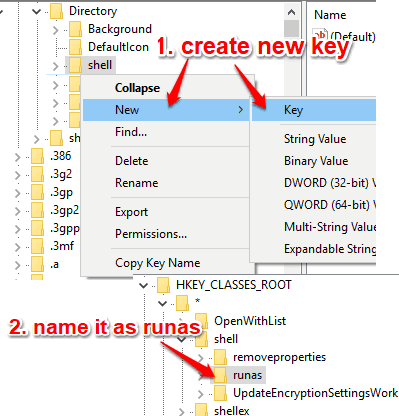The width and height of the screenshot is (399, 416).
Task: Expand the .386 key chevron
Action: click(x=18, y=157)
